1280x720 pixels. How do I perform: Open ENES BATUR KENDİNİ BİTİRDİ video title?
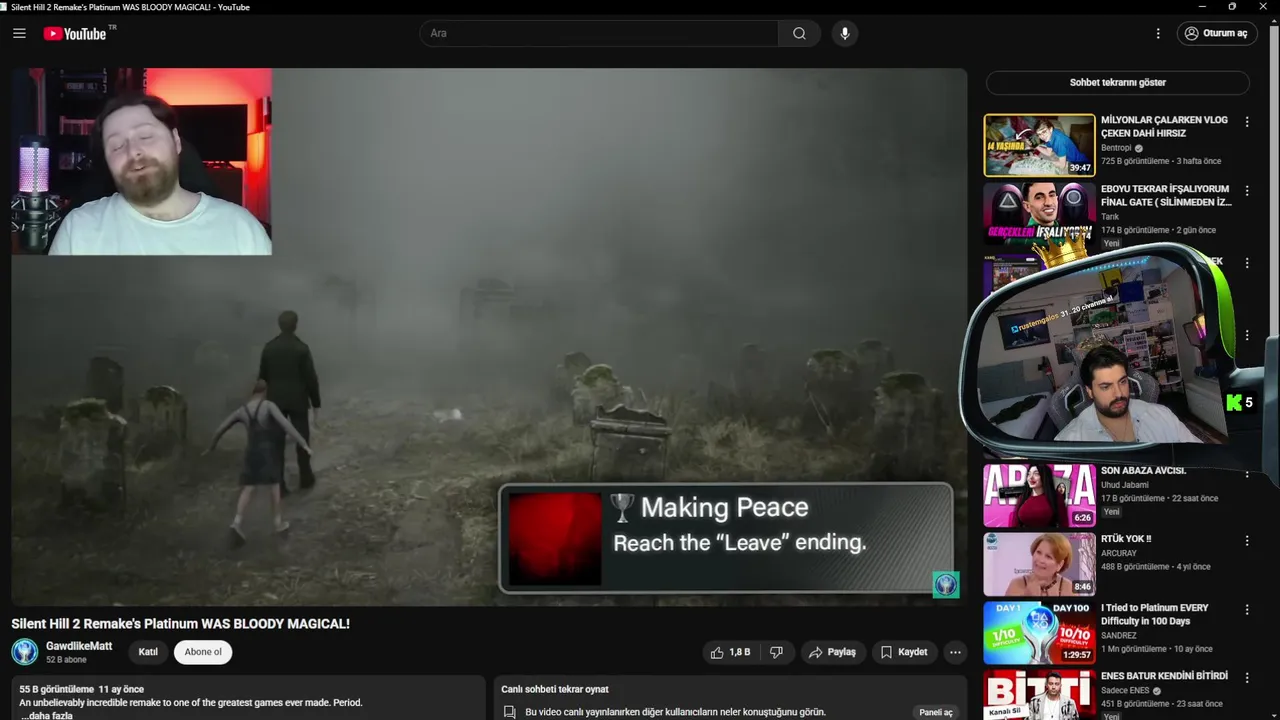pos(1165,676)
